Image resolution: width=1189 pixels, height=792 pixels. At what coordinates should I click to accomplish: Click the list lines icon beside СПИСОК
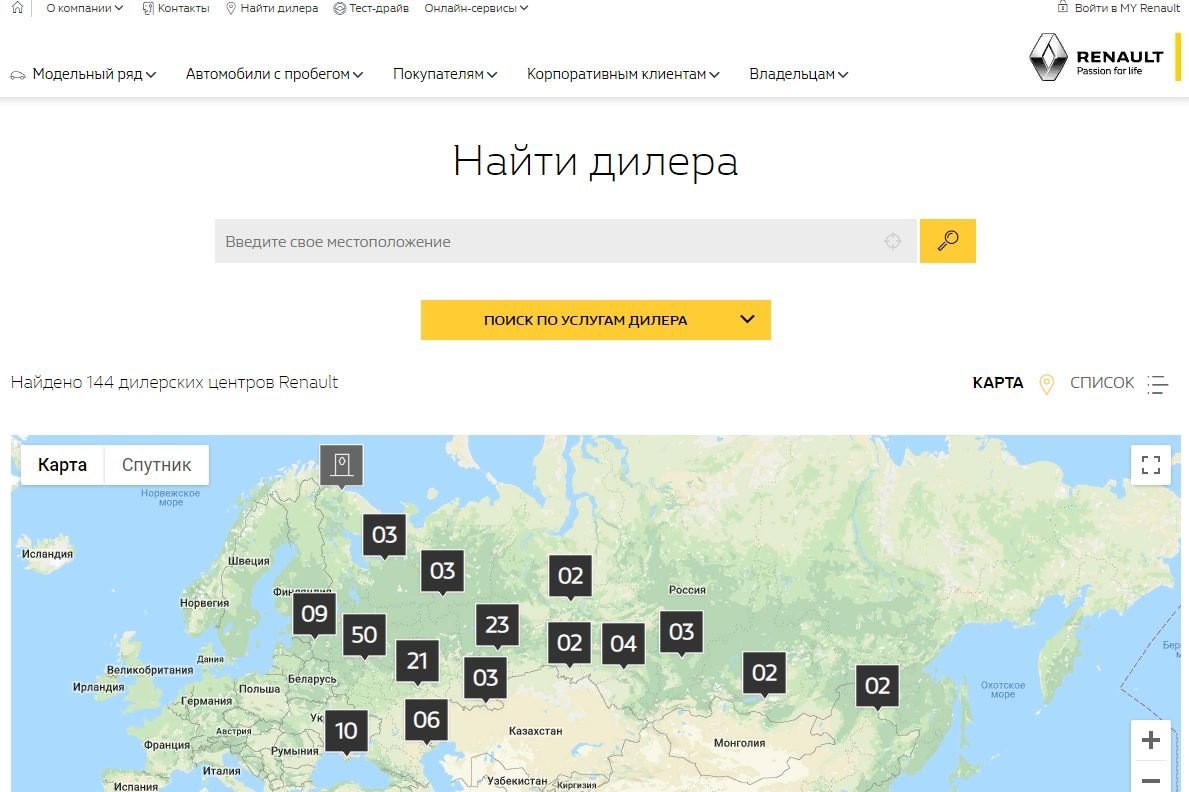(1157, 385)
